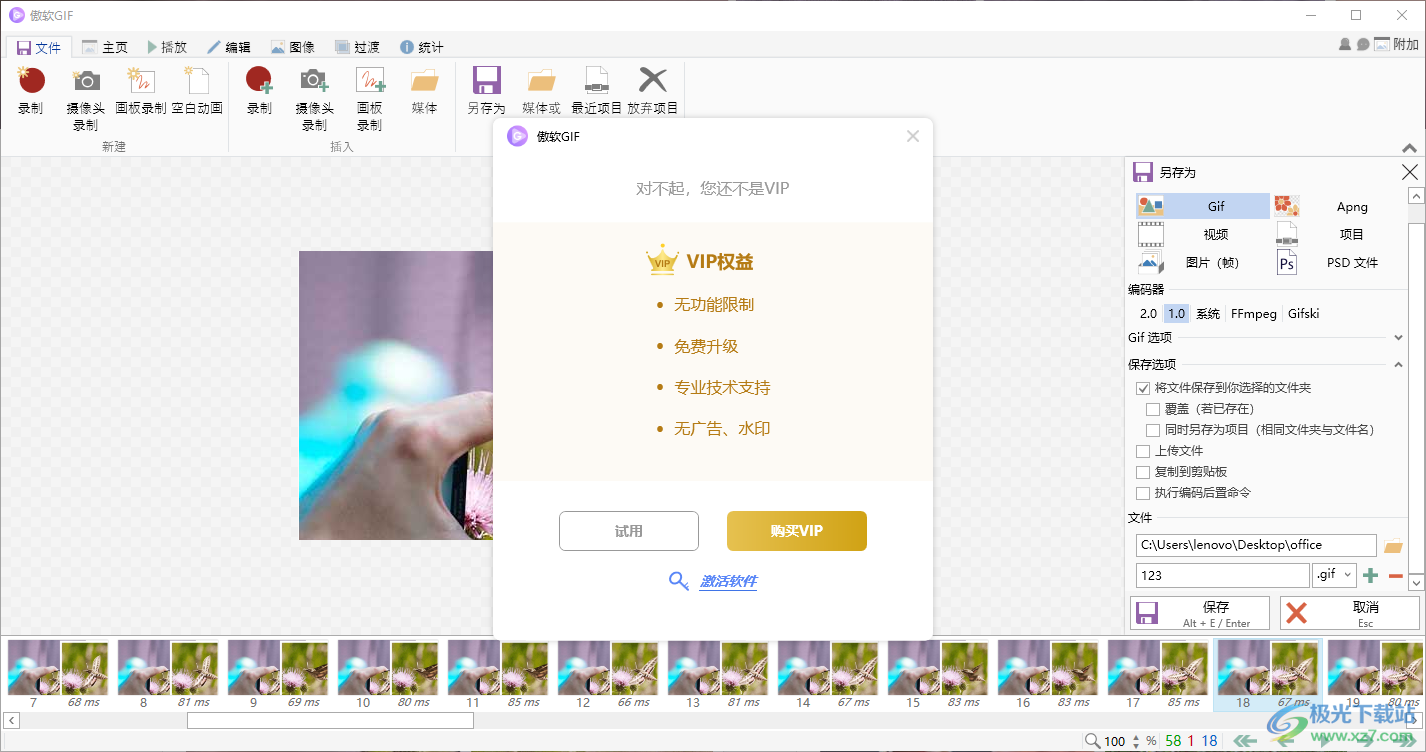1426x752 pixels.
Task: Enable Upload file (上传文件) checkbox
Action: tap(1143, 451)
